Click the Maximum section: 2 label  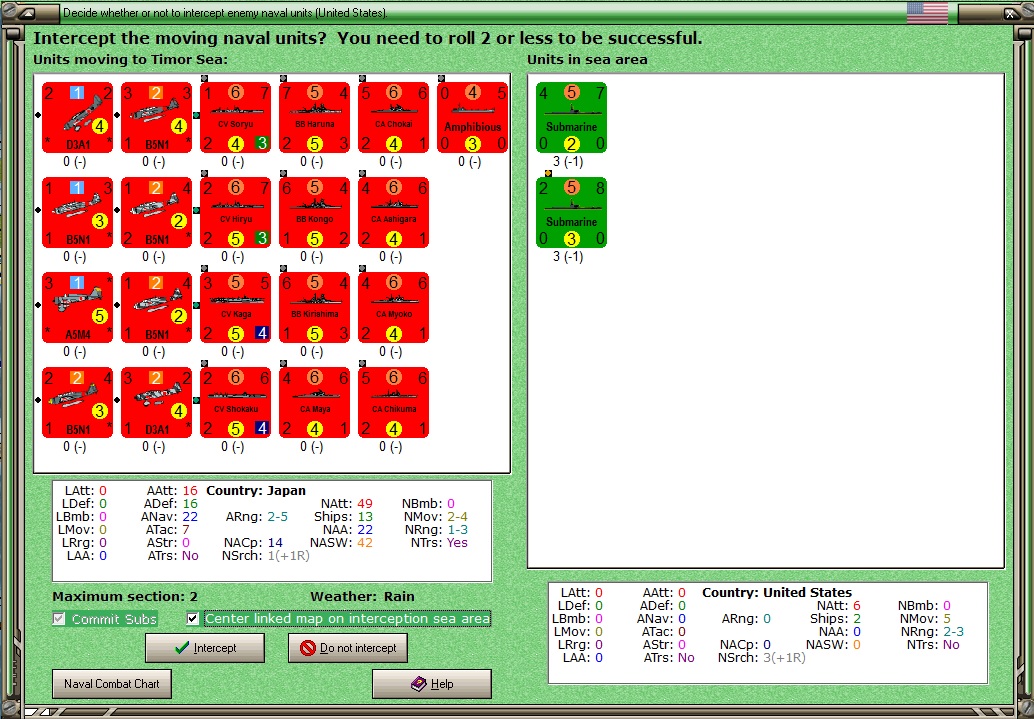tap(125, 596)
